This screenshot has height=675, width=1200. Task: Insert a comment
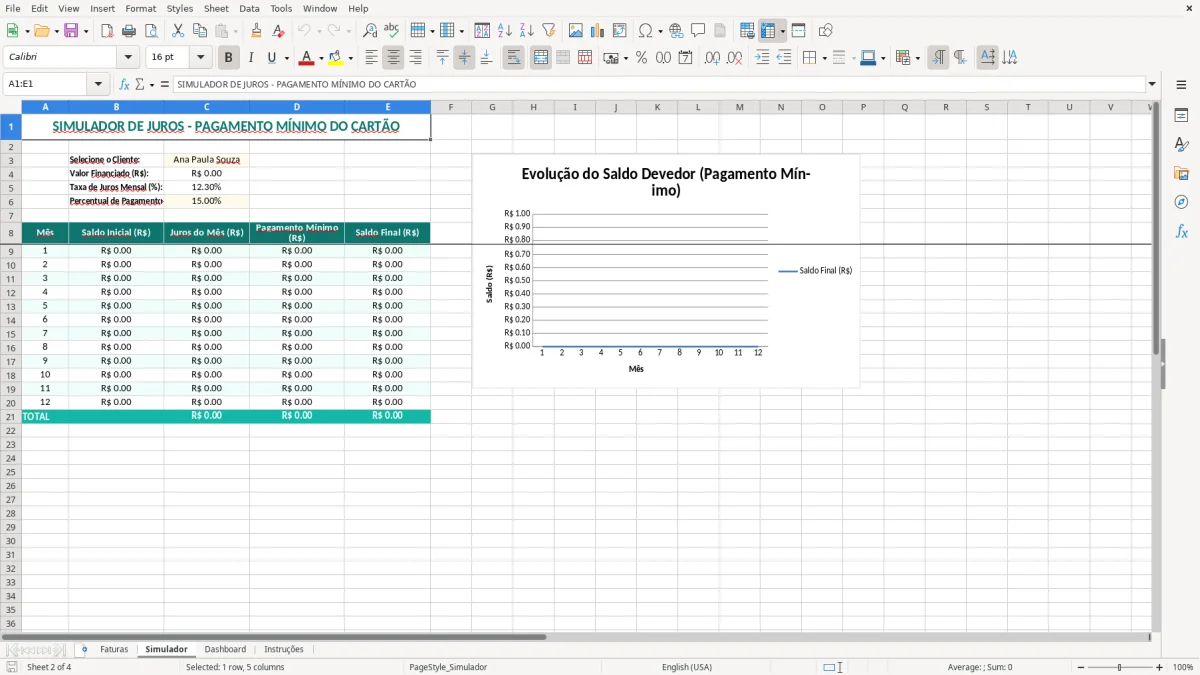(x=698, y=31)
